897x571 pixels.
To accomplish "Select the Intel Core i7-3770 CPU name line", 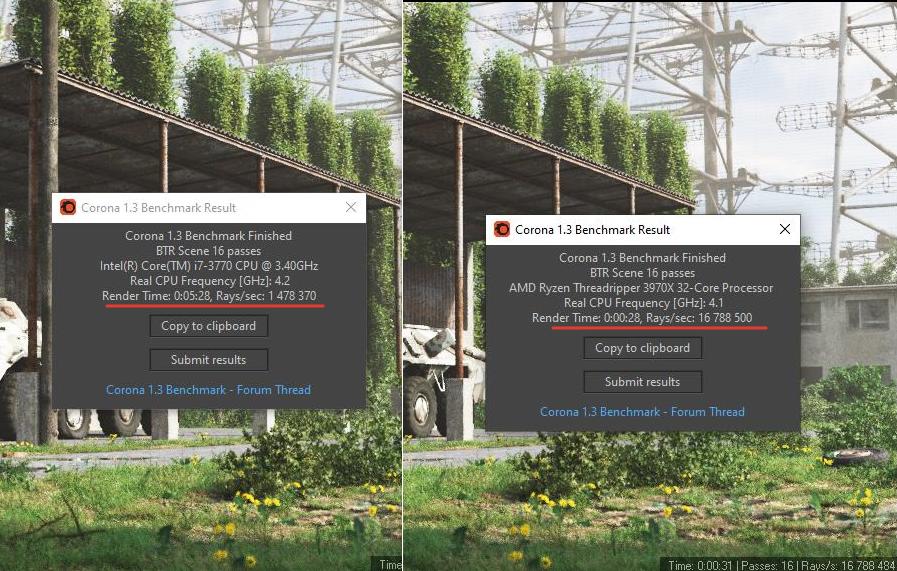I will 209,265.
